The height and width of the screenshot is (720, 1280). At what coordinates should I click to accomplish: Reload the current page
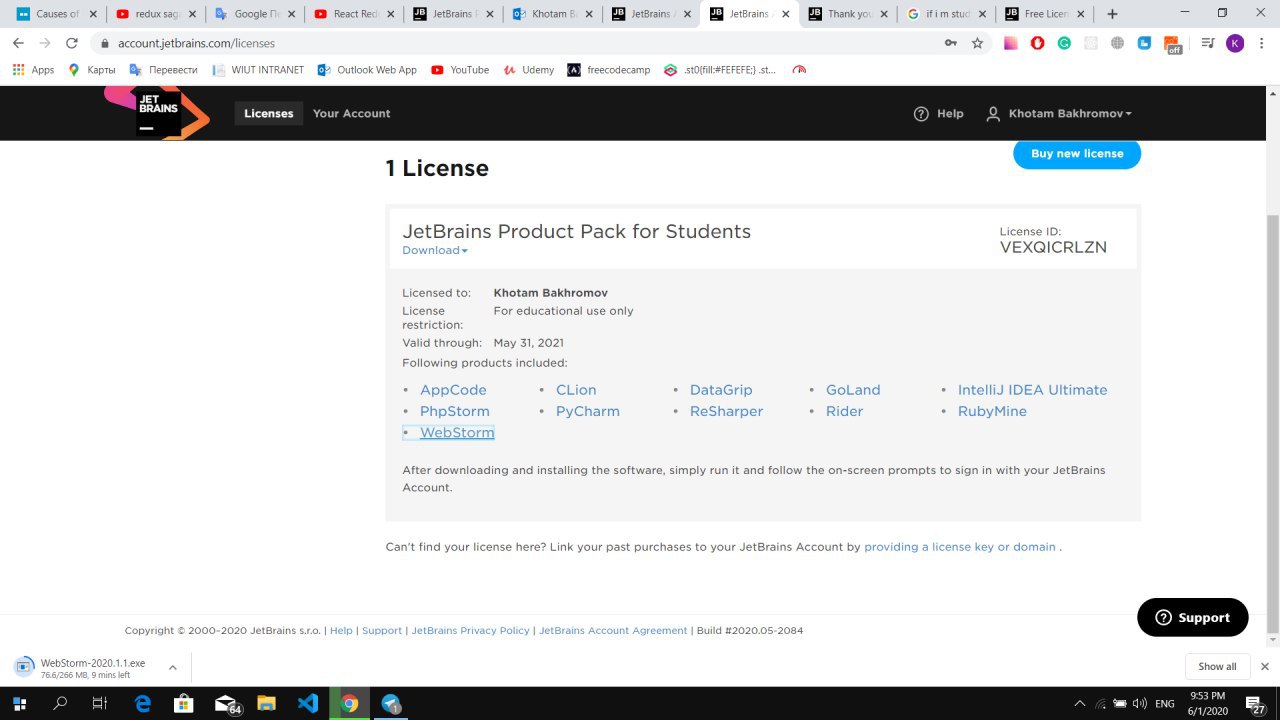pyautogui.click(x=72, y=43)
